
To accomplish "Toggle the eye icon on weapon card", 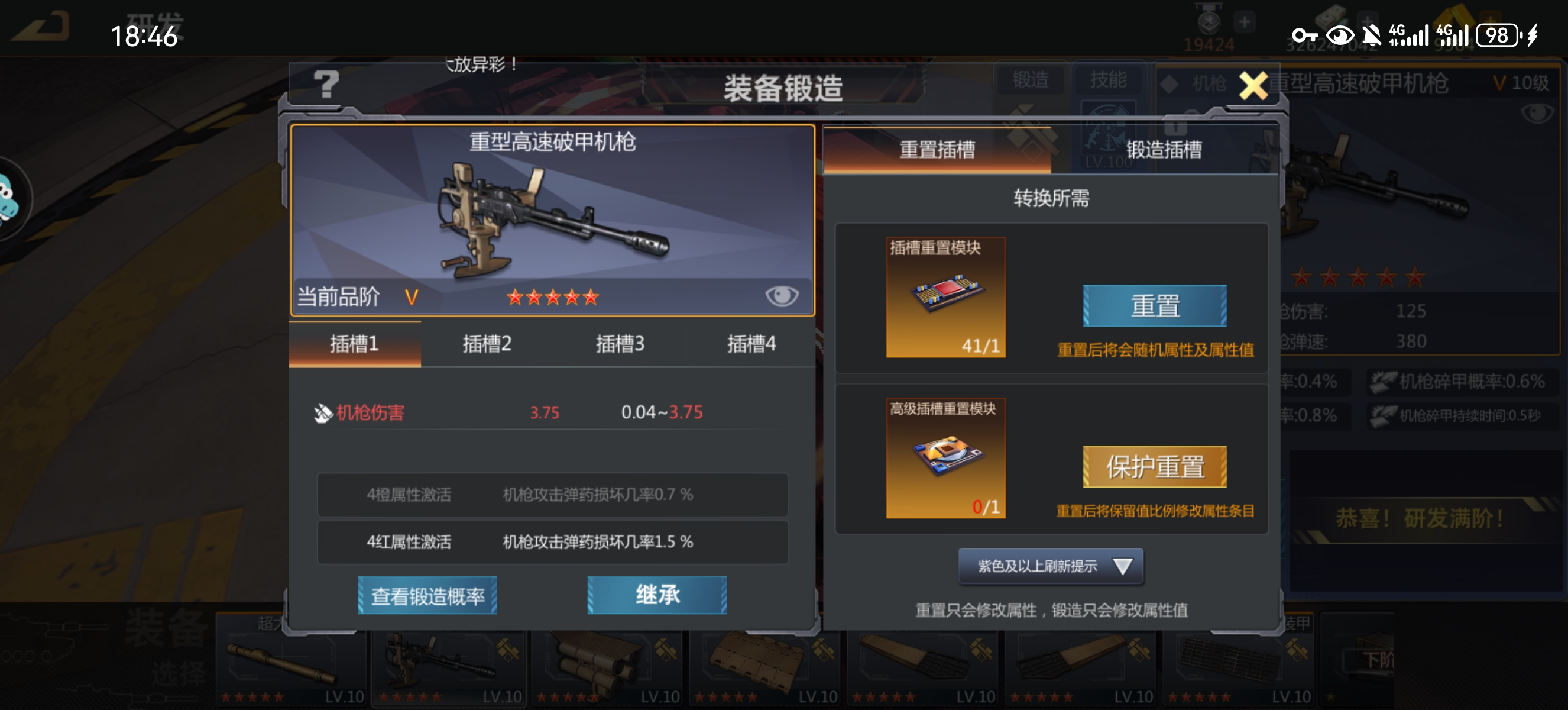I will coord(782,296).
